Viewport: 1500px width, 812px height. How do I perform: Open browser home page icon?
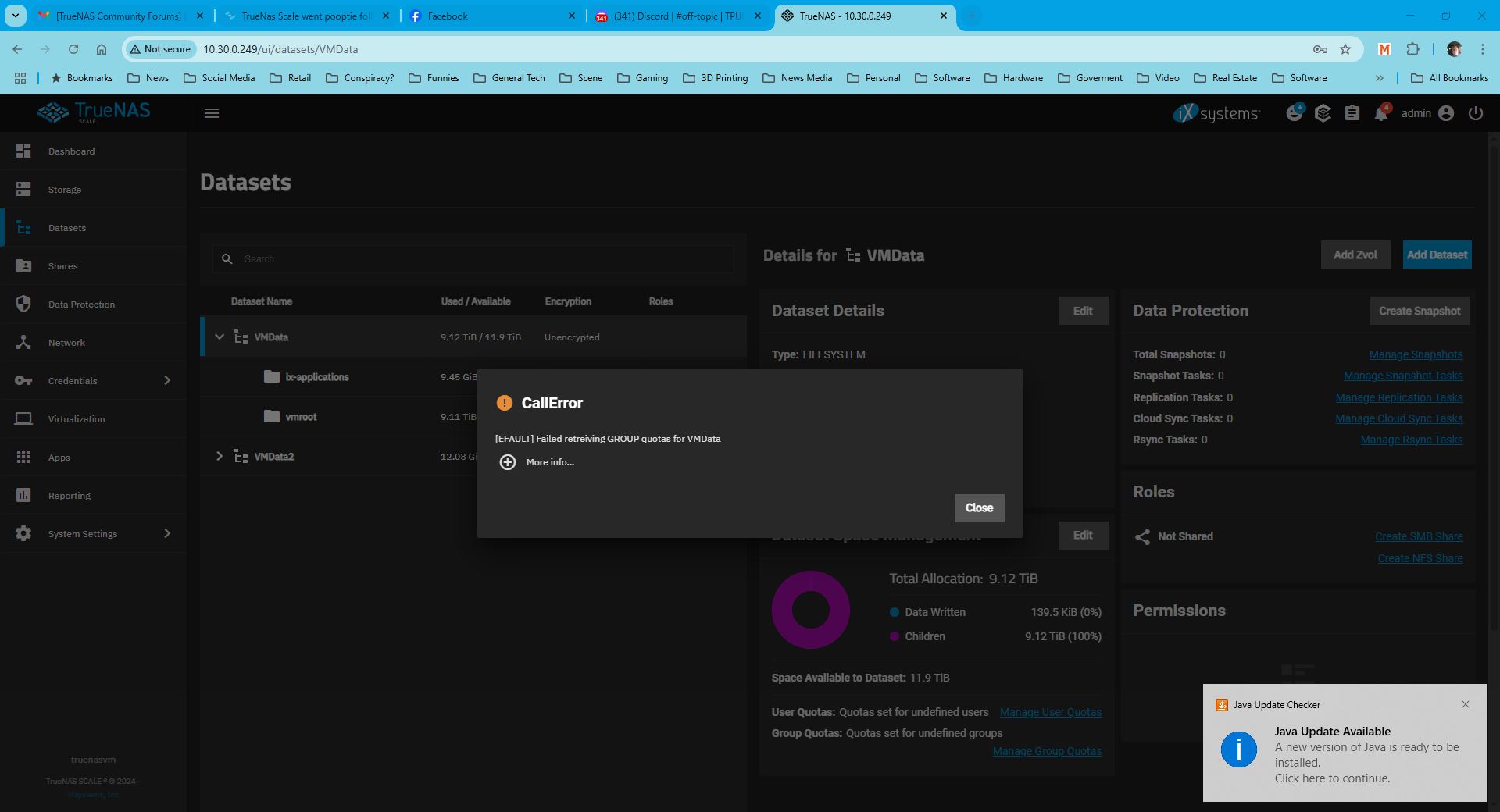pos(102,49)
